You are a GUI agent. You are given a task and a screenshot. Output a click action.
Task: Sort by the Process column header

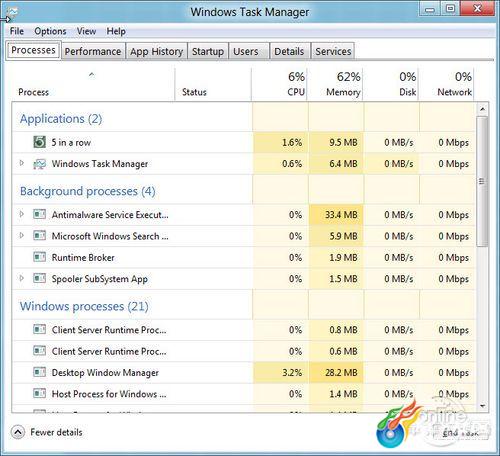click(92, 84)
